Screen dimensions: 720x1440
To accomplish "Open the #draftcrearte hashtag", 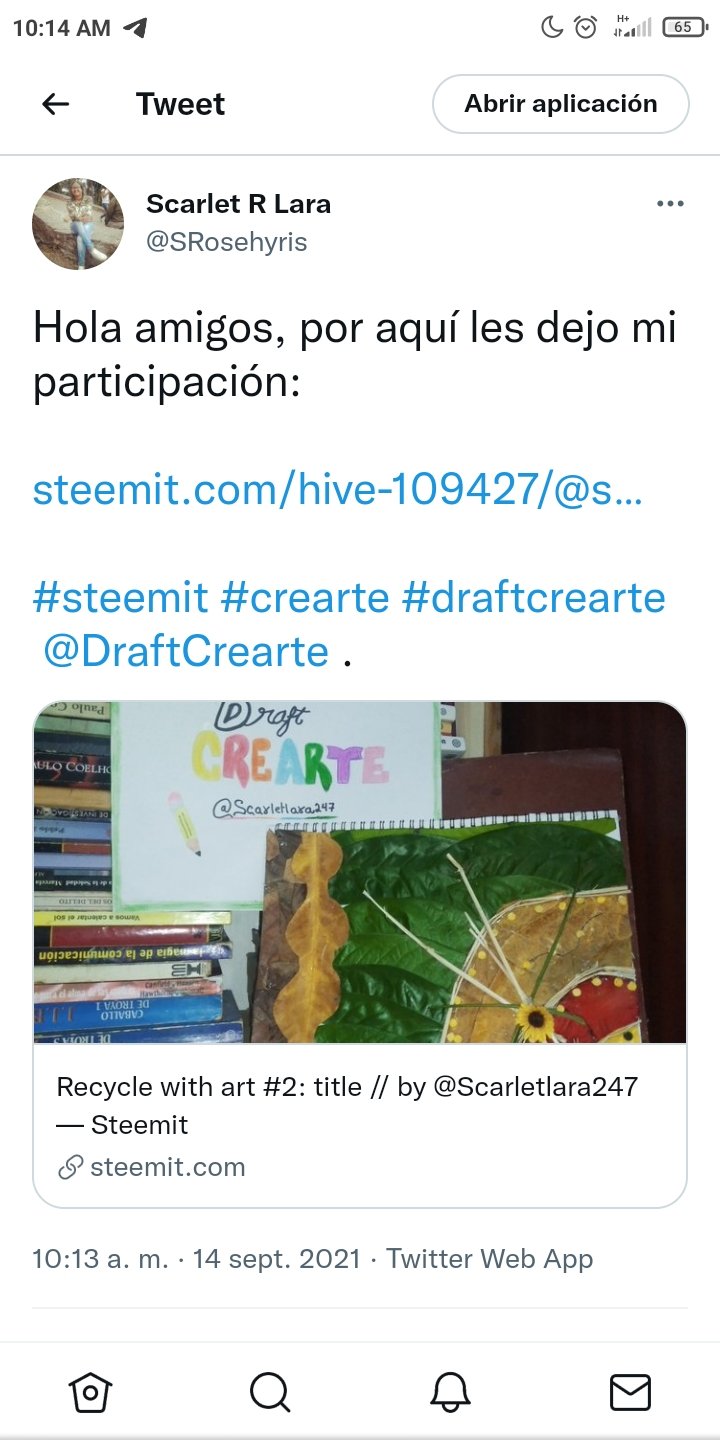I will coord(533,598).
